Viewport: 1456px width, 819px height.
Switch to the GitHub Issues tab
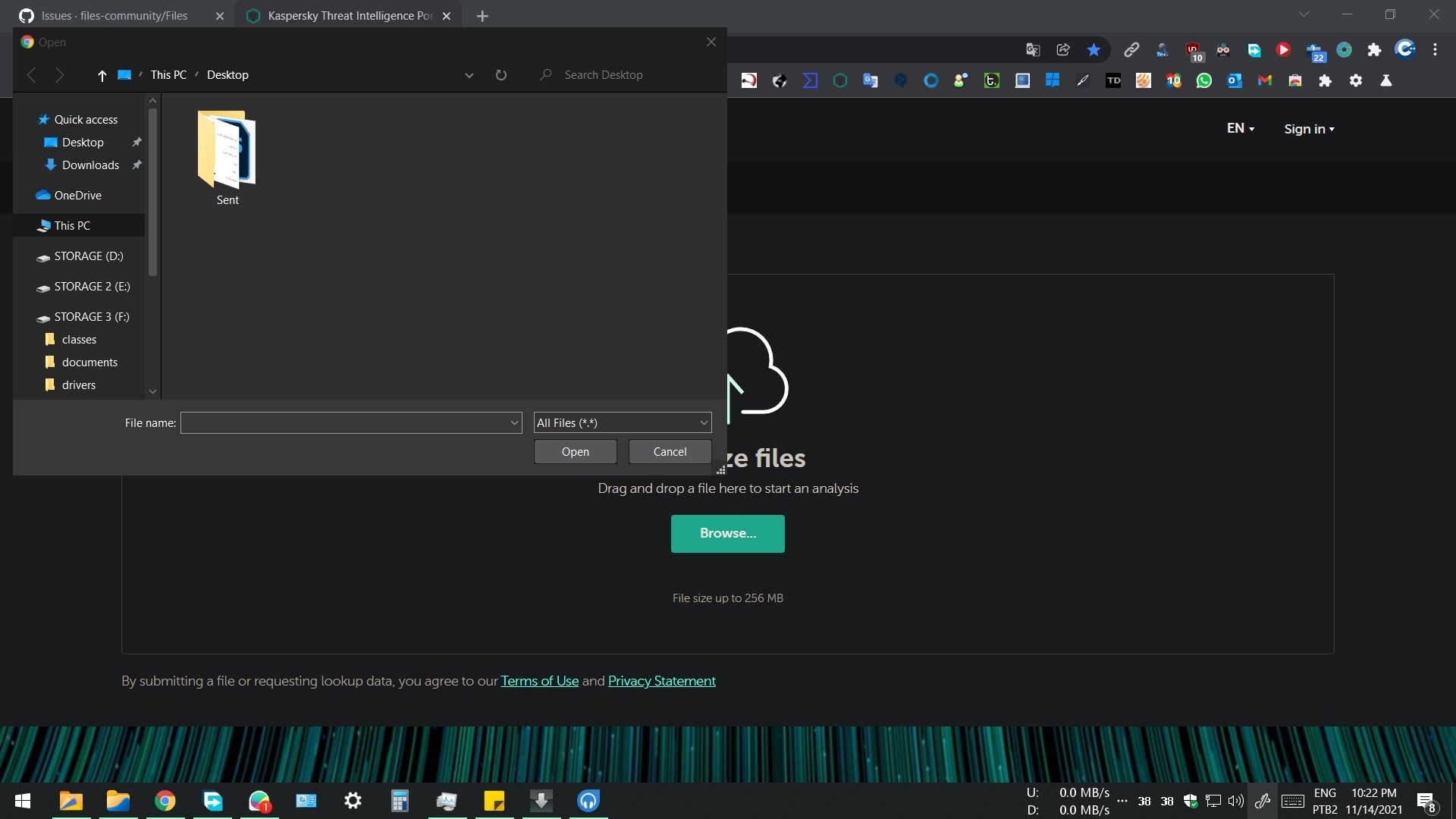coord(114,15)
